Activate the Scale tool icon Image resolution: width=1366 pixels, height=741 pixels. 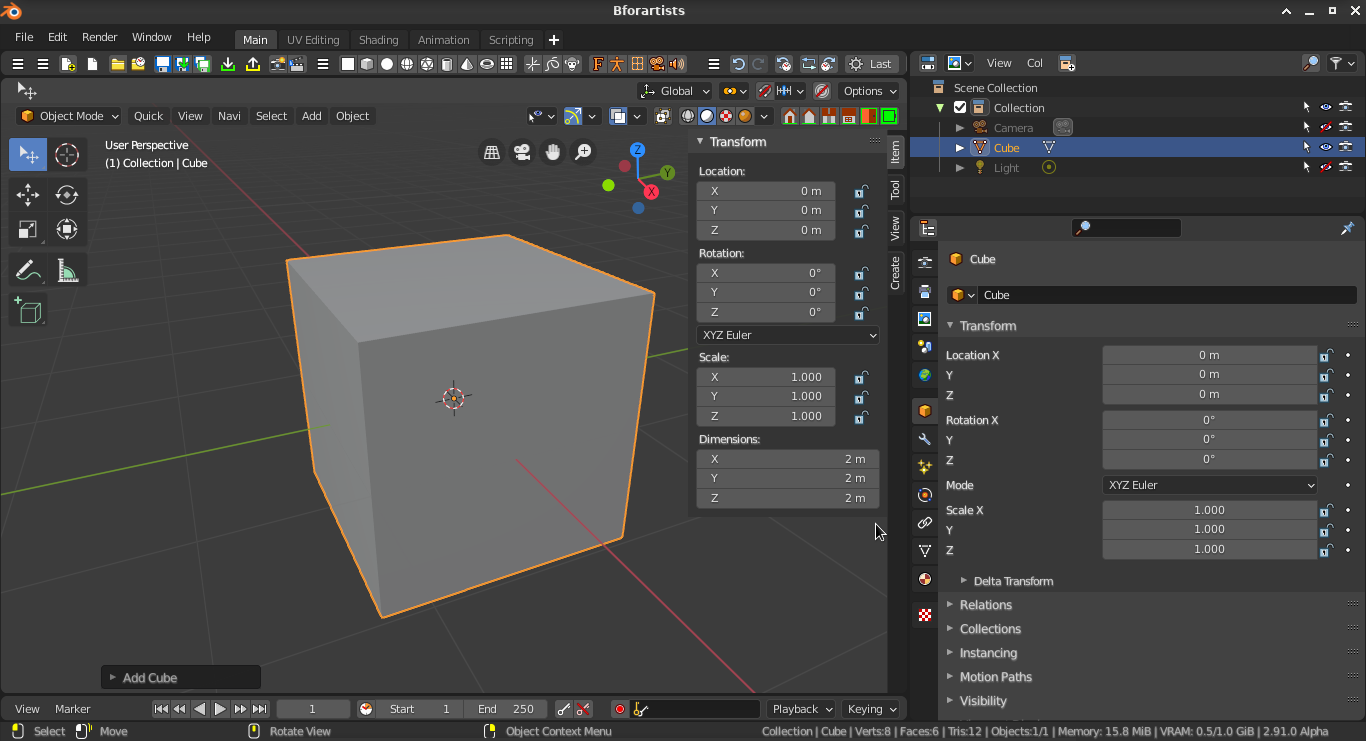click(28, 229)
